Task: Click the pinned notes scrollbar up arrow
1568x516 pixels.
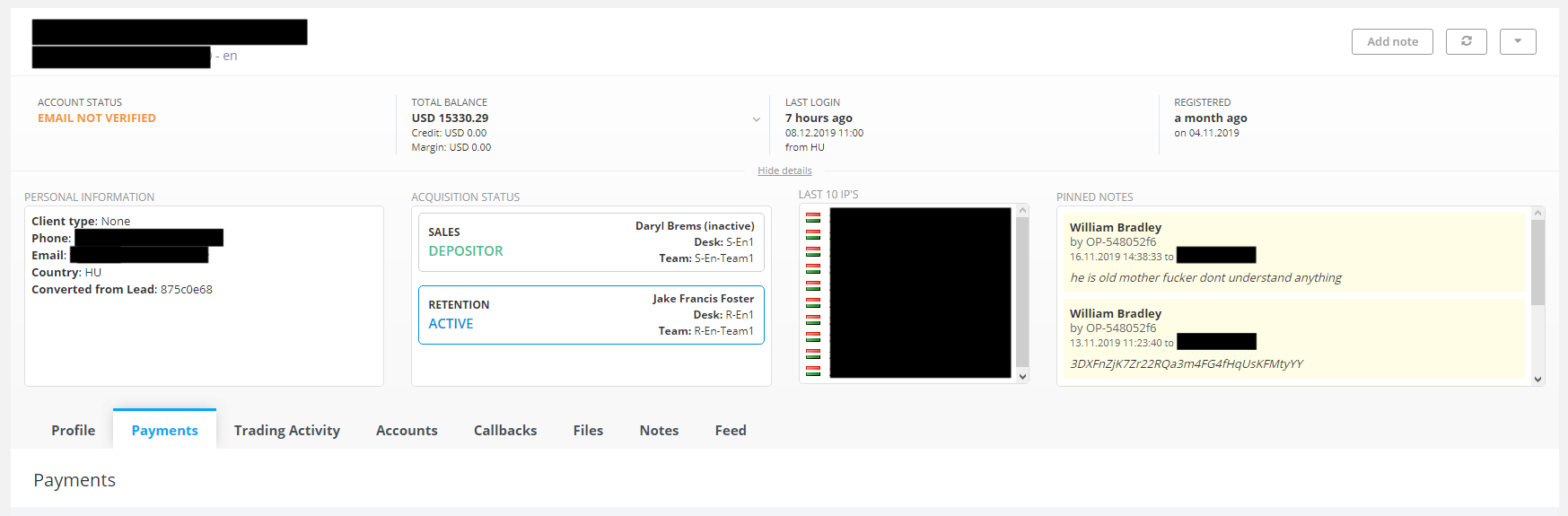Action: coord(1537,214)
